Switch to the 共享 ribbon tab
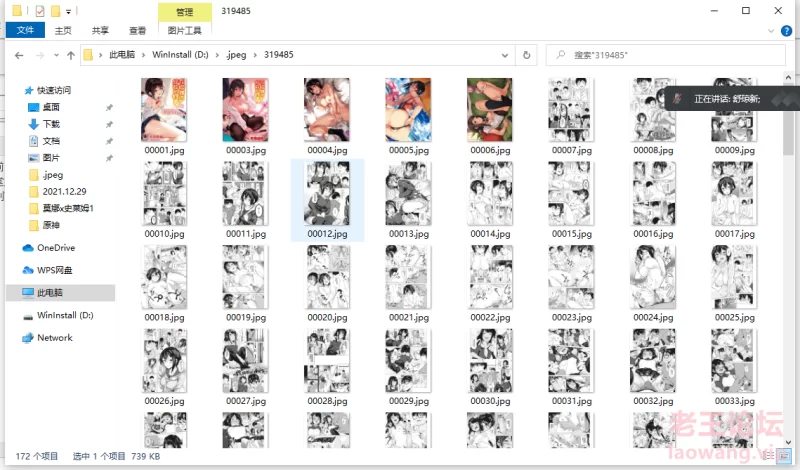800x470 pixels. (100, 31)
